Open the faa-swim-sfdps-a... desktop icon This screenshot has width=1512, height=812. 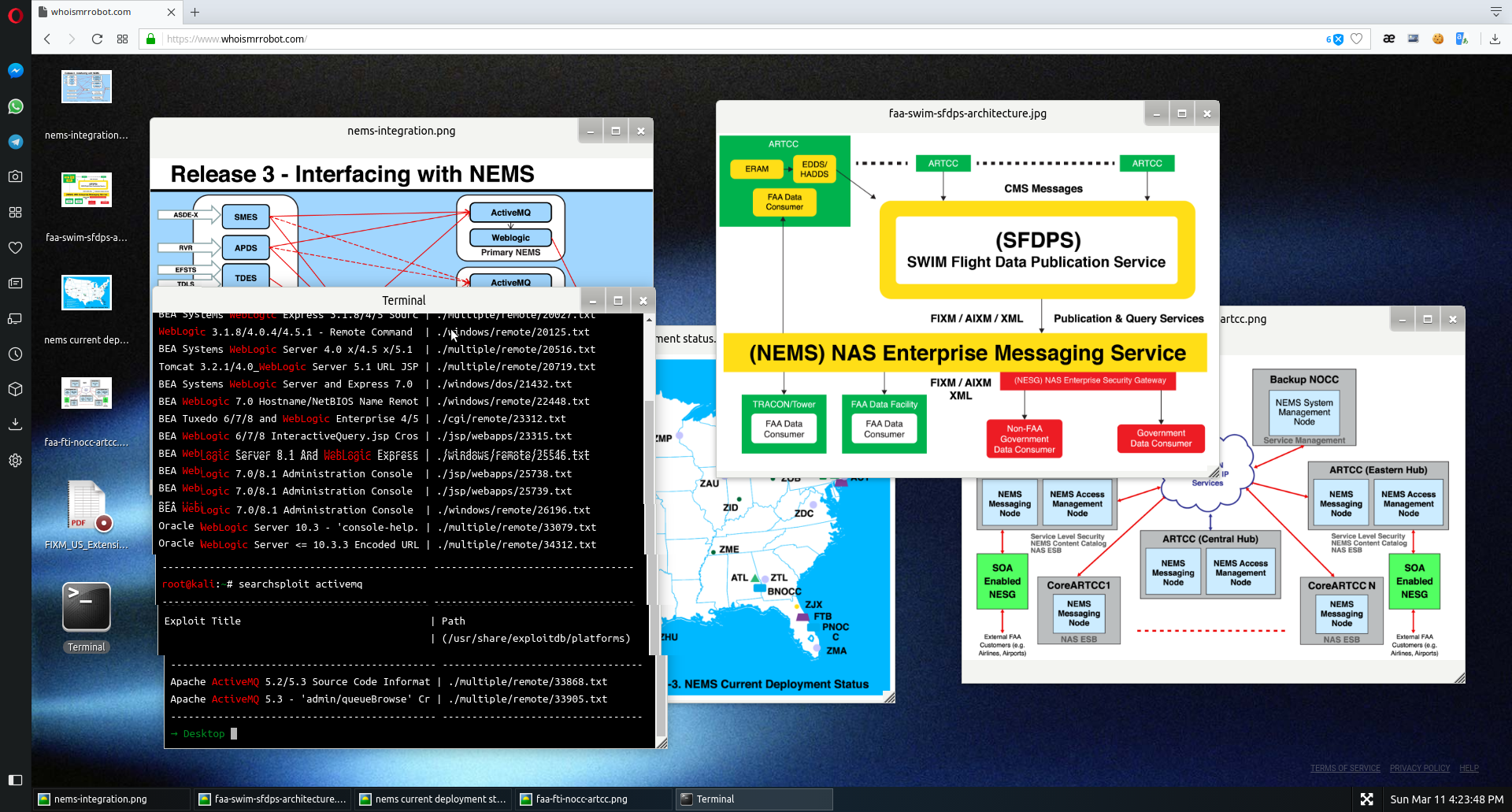click(87, 190)
